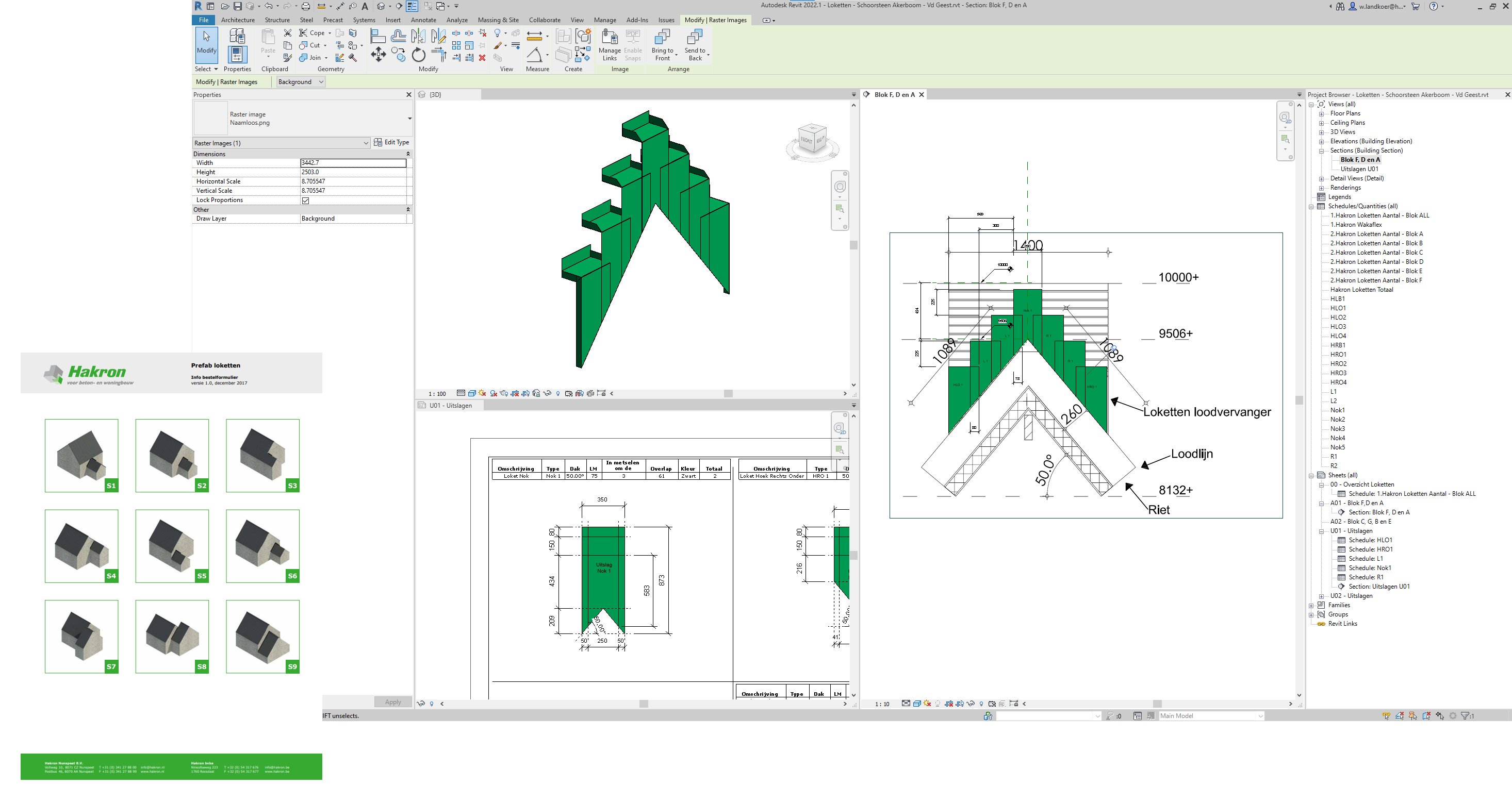Click the ViewCube in 3D view
This screenshot has height=802, width=1512.
coord(812,140)
